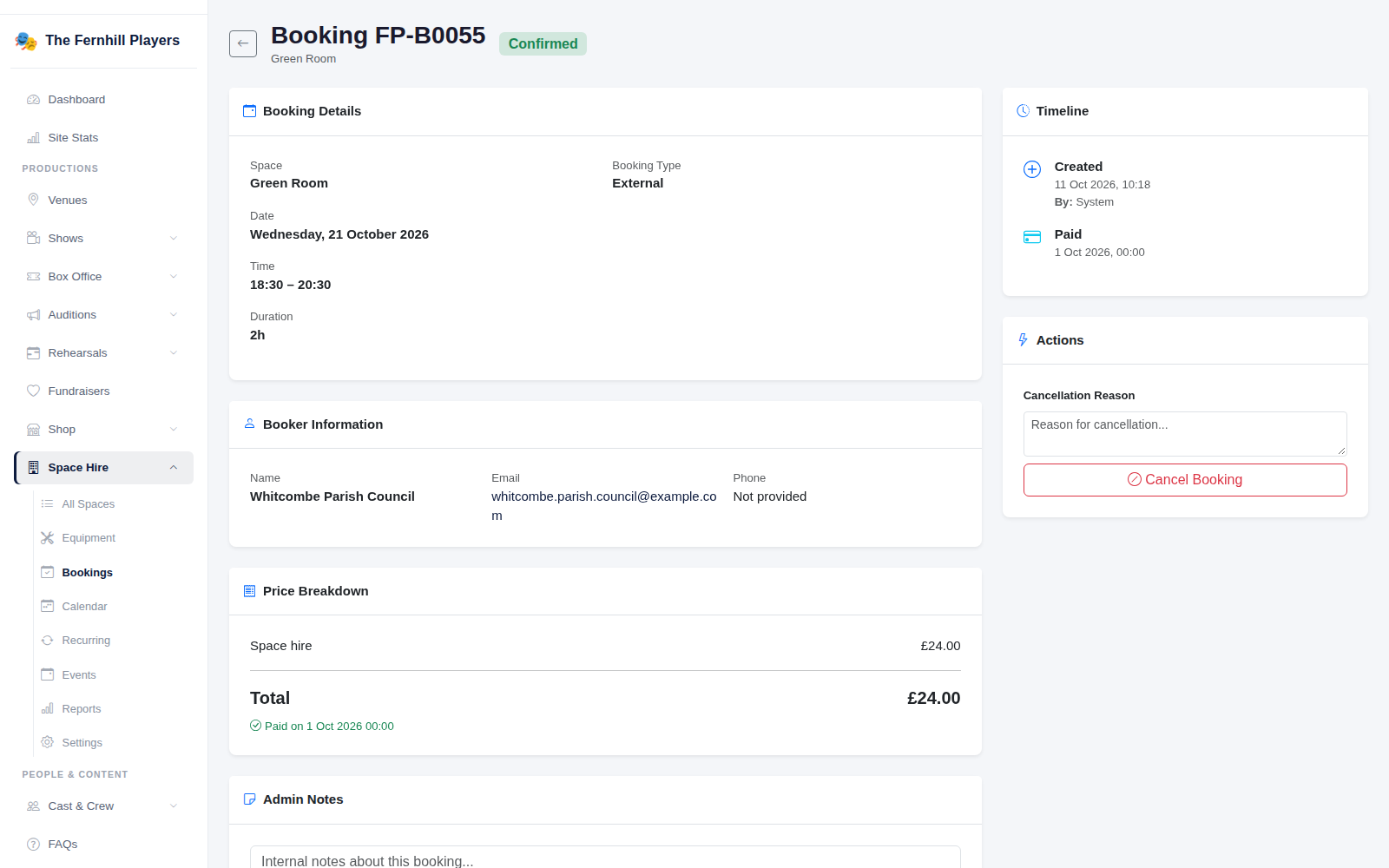Image resolution: width=1389 pixels, height=868 pixels.
Task: Expand the Rehearsals submenu chevron
Action: point(174,353)
